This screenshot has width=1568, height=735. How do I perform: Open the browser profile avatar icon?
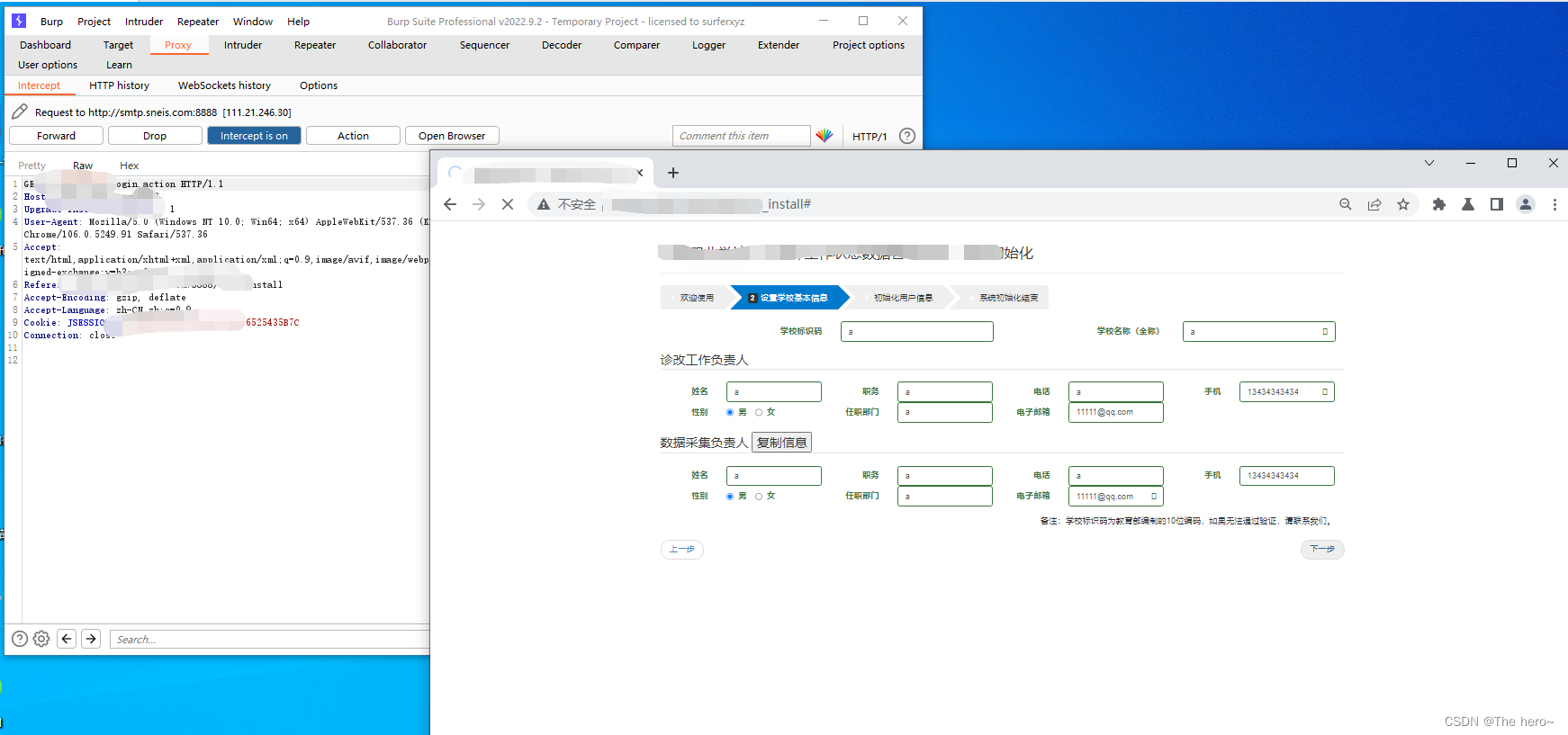coord(1526,204)
